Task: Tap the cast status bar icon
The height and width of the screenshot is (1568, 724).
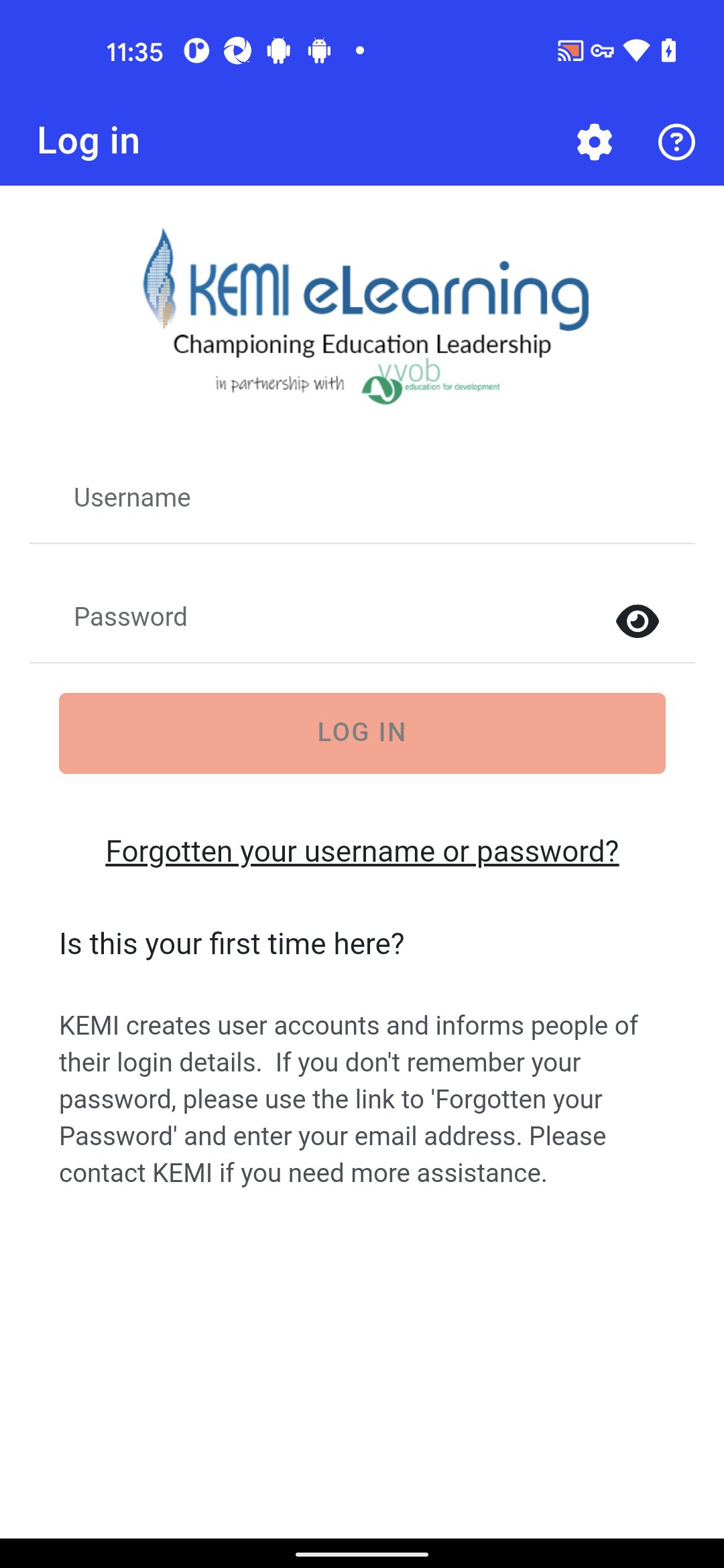Action: tap(570, 51)
